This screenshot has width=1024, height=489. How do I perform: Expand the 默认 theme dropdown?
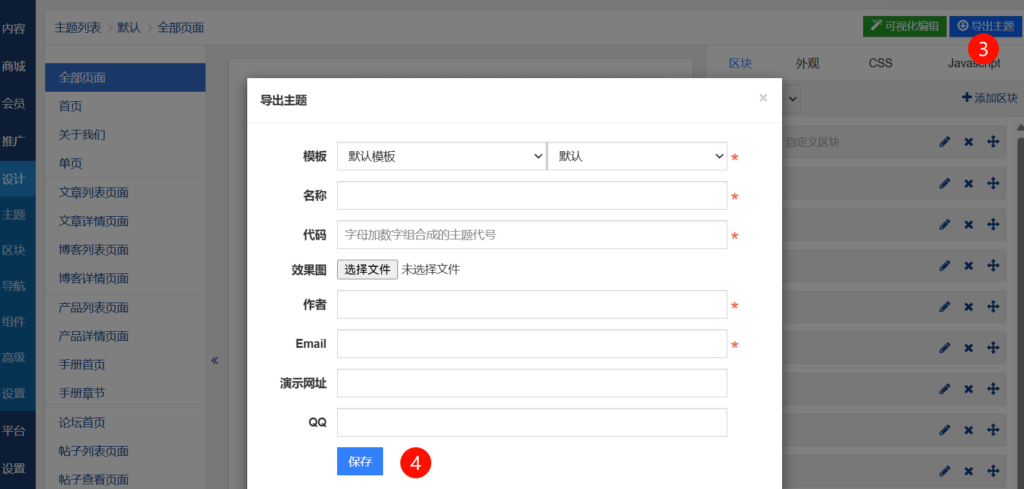pos(637,157)
